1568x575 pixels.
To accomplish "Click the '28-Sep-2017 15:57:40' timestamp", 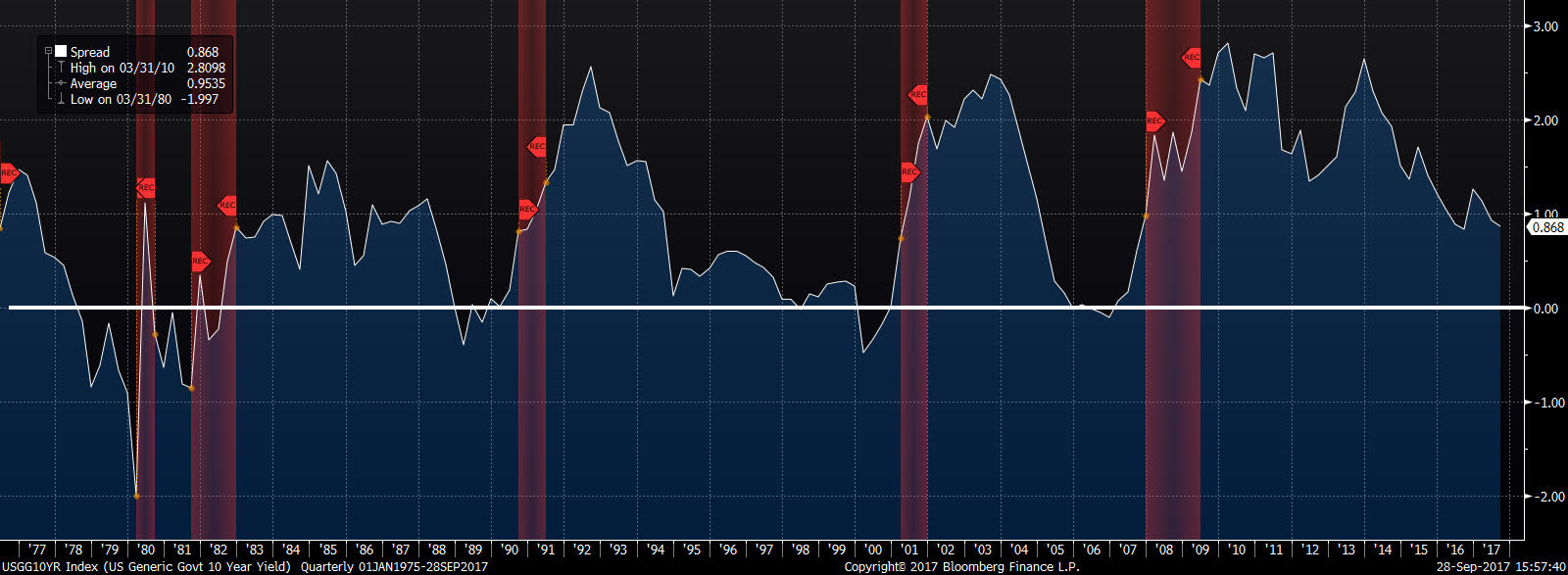I will 1500,566.
